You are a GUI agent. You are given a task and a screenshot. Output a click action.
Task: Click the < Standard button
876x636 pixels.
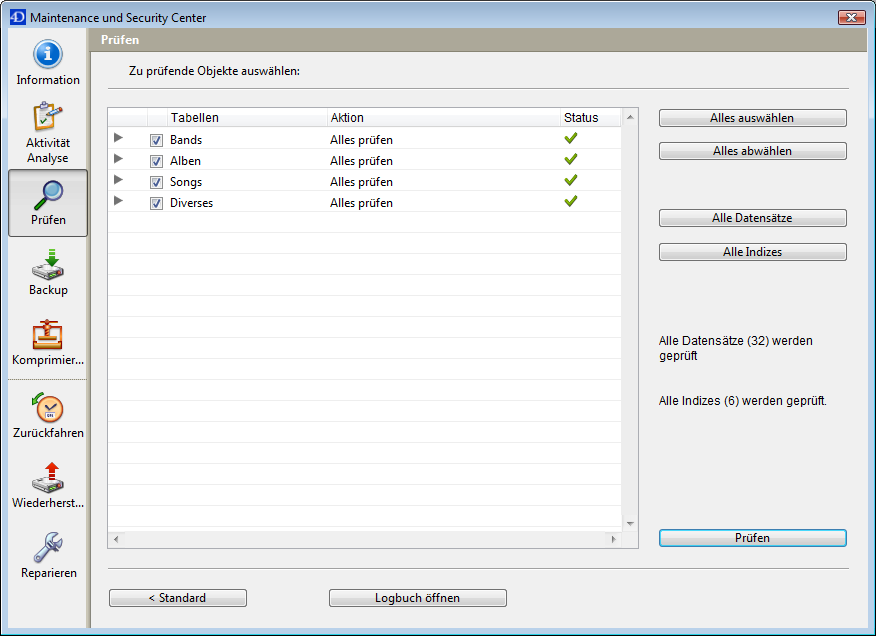(x=178, y=598)
